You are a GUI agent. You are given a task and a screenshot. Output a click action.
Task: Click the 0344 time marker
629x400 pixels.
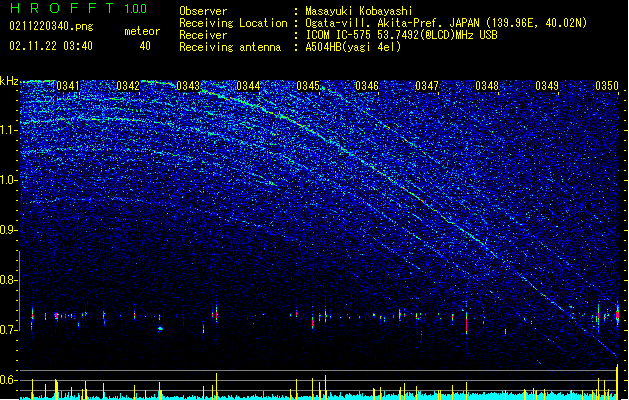point(248,86)
